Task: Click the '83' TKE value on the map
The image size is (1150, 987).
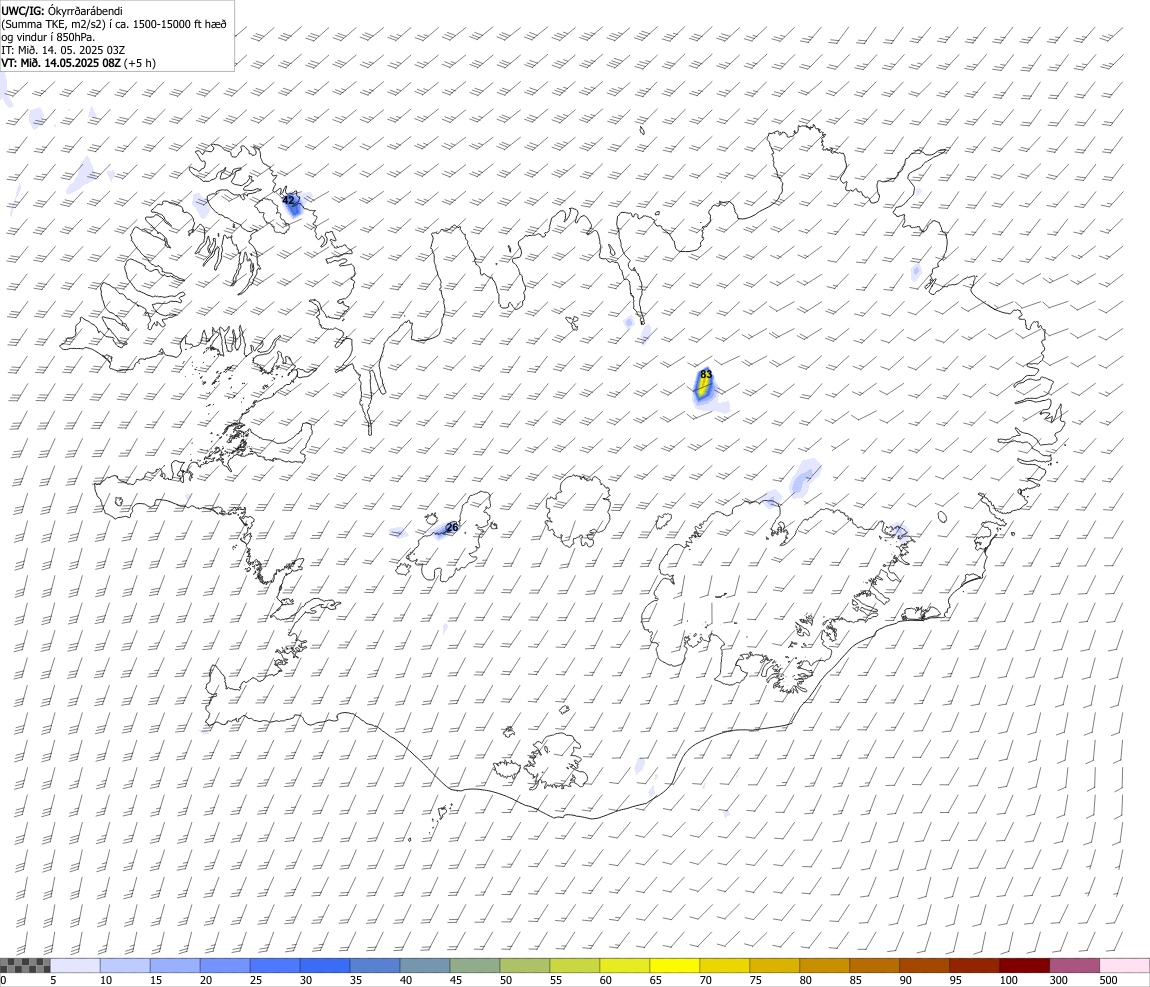Action: point(706,374)
